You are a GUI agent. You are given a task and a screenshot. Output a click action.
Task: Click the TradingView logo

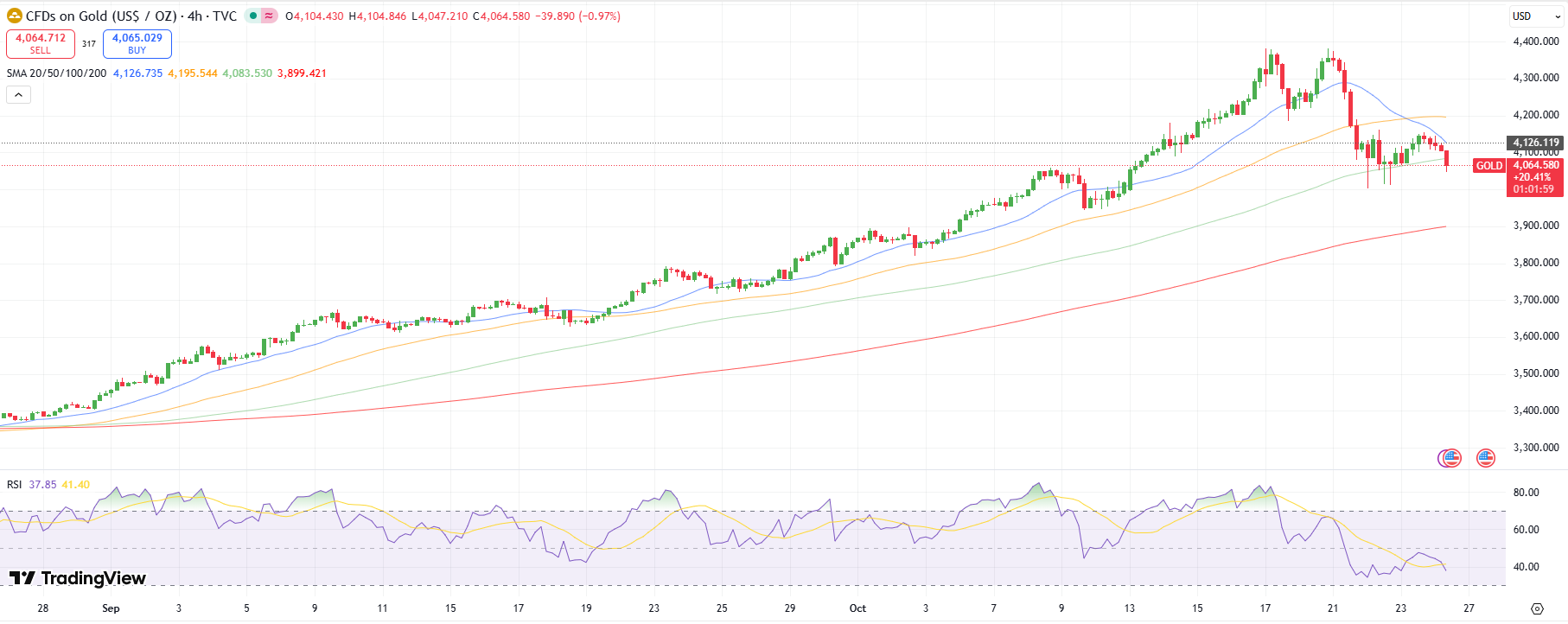(x=78, y=578)
